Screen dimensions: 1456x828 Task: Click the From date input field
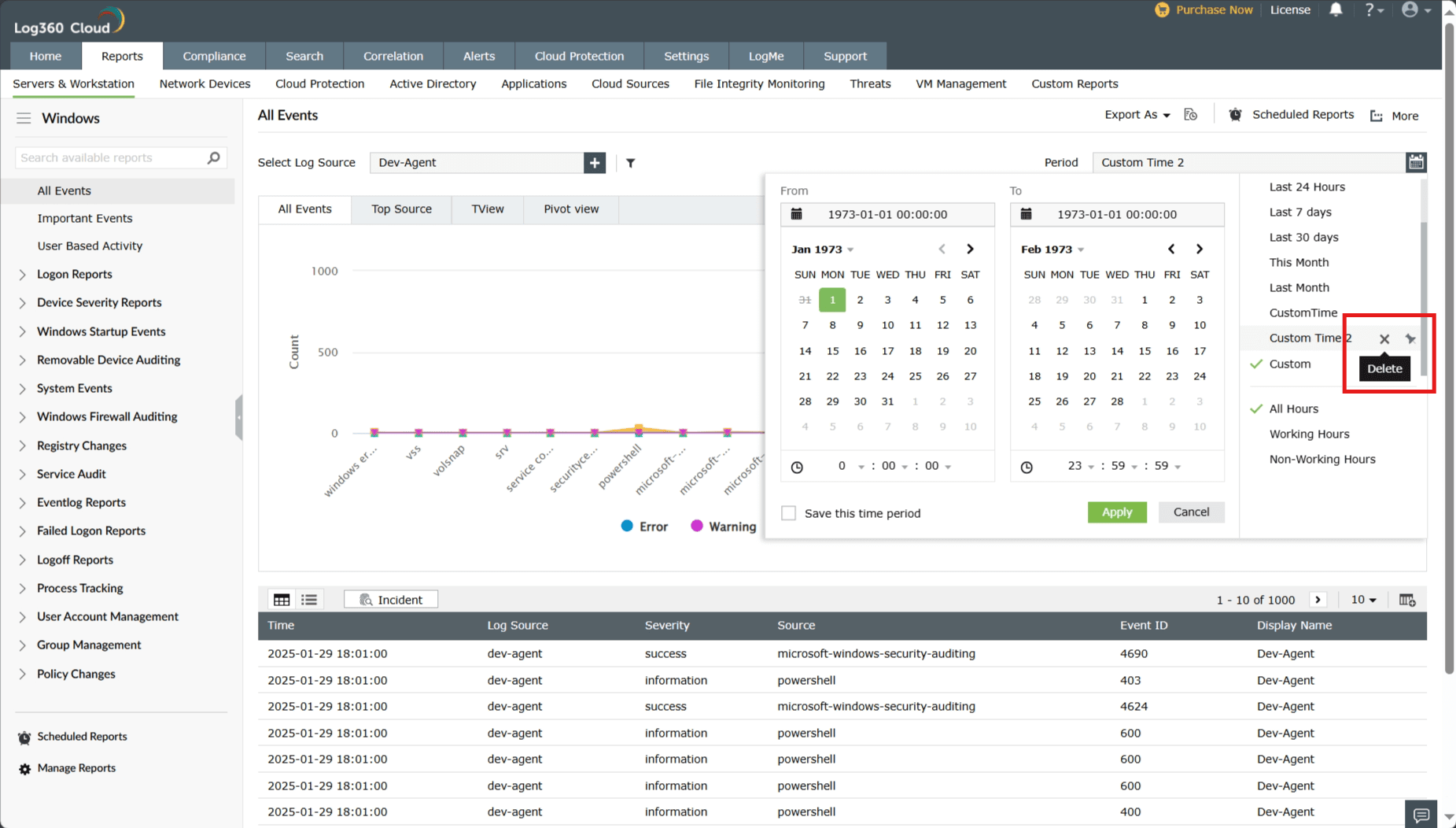(x=887, y=214)
